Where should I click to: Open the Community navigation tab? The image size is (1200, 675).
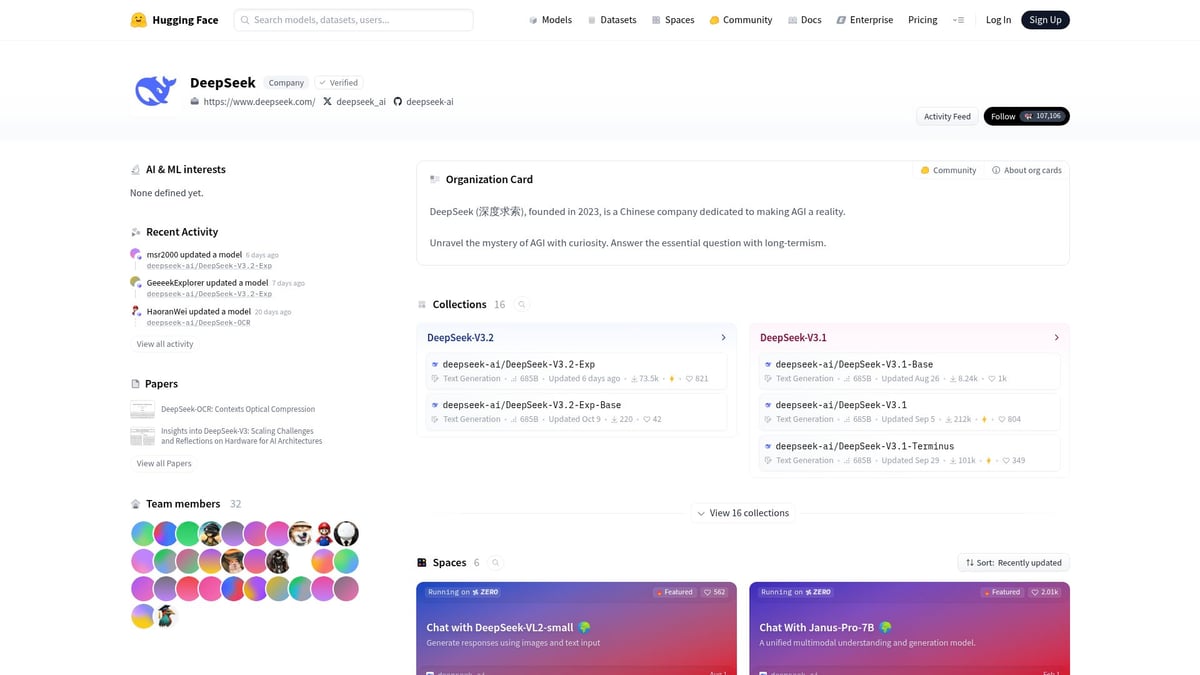coord(741,20)
